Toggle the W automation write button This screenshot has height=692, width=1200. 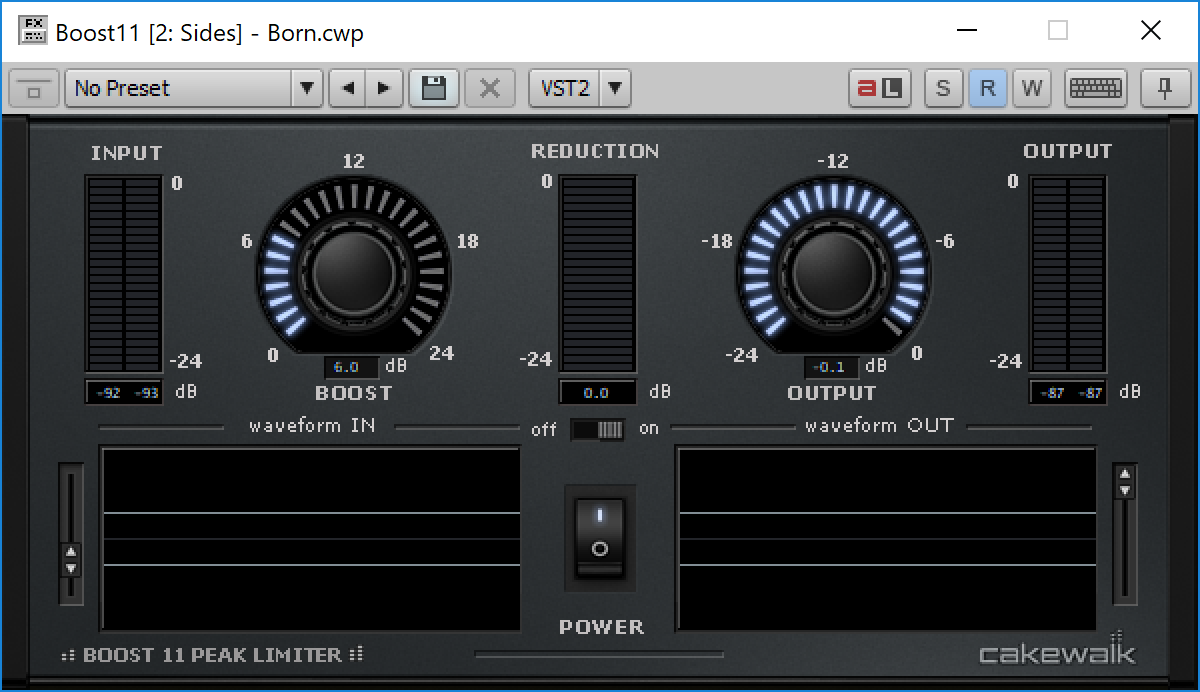[1031, 88]
